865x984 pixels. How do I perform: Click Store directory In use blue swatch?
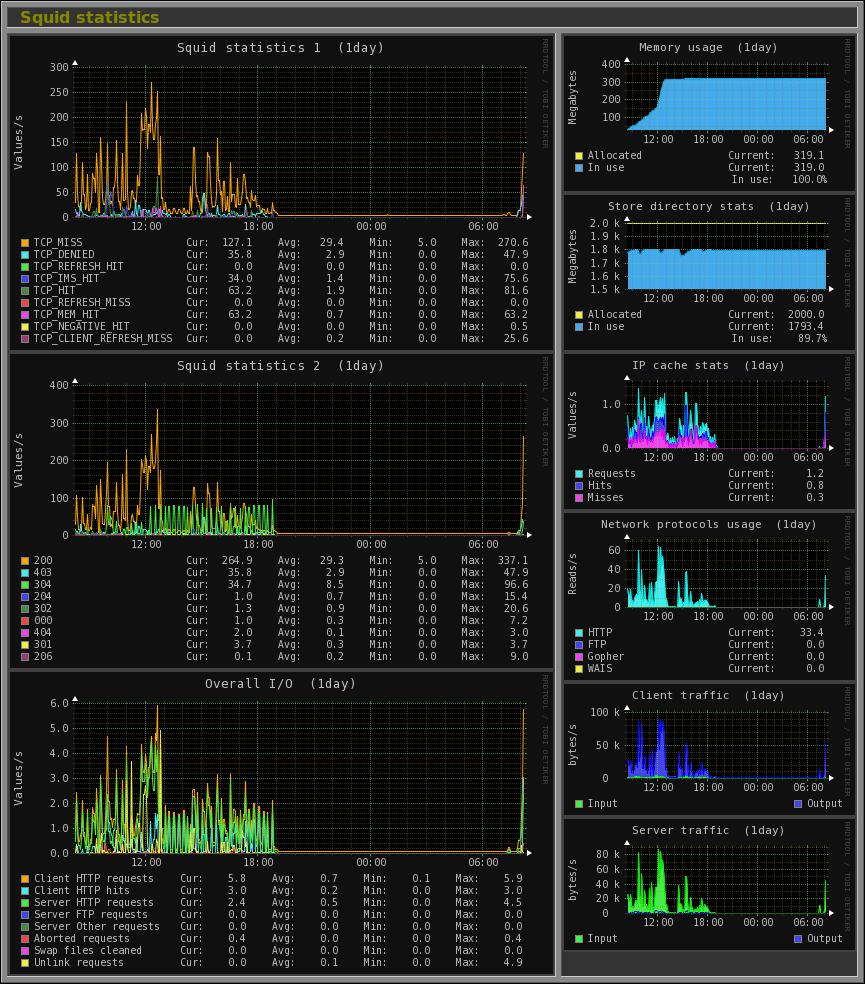579,327
